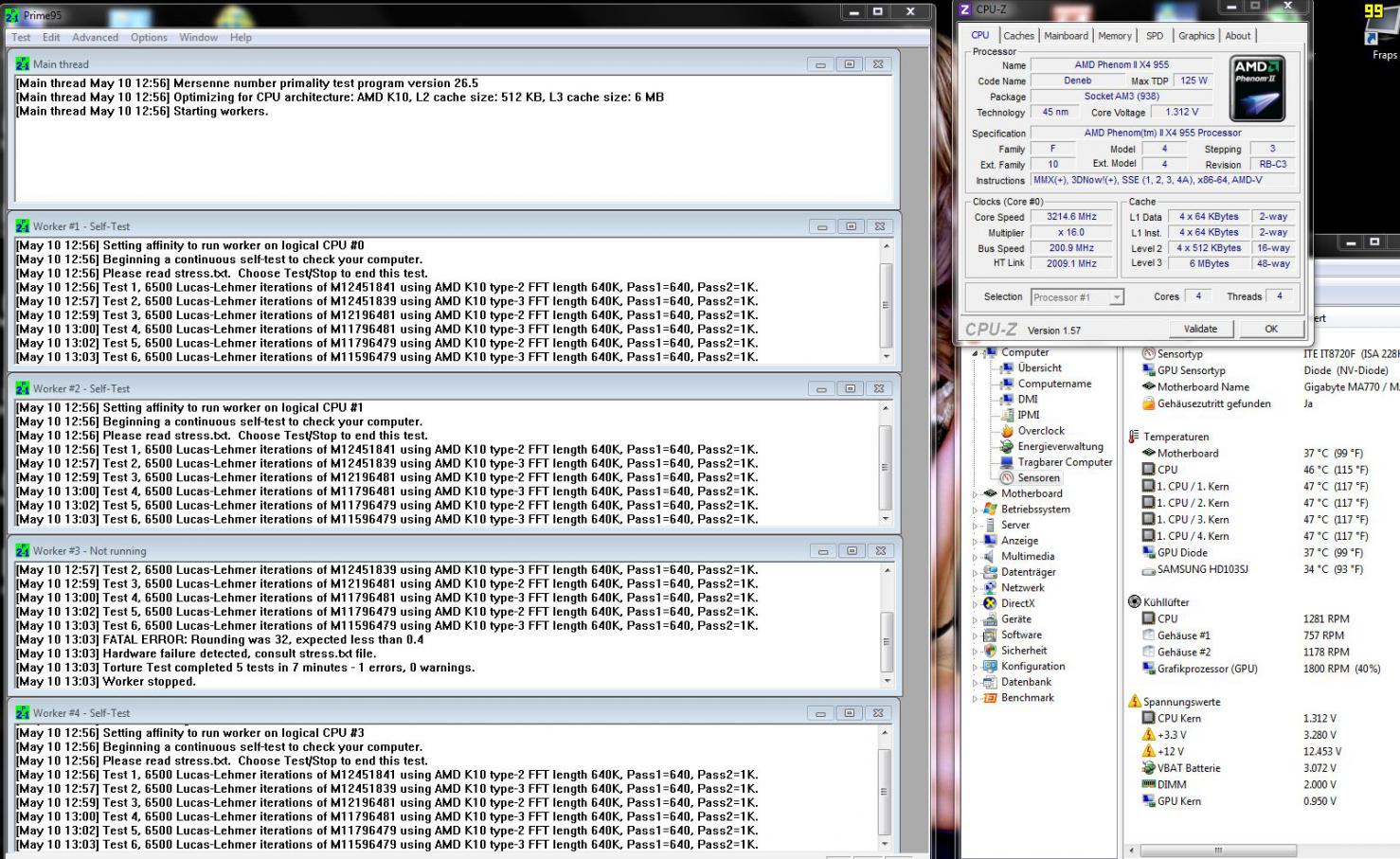Click the Worker #1 vertical scrollbar

coord(887,300)
